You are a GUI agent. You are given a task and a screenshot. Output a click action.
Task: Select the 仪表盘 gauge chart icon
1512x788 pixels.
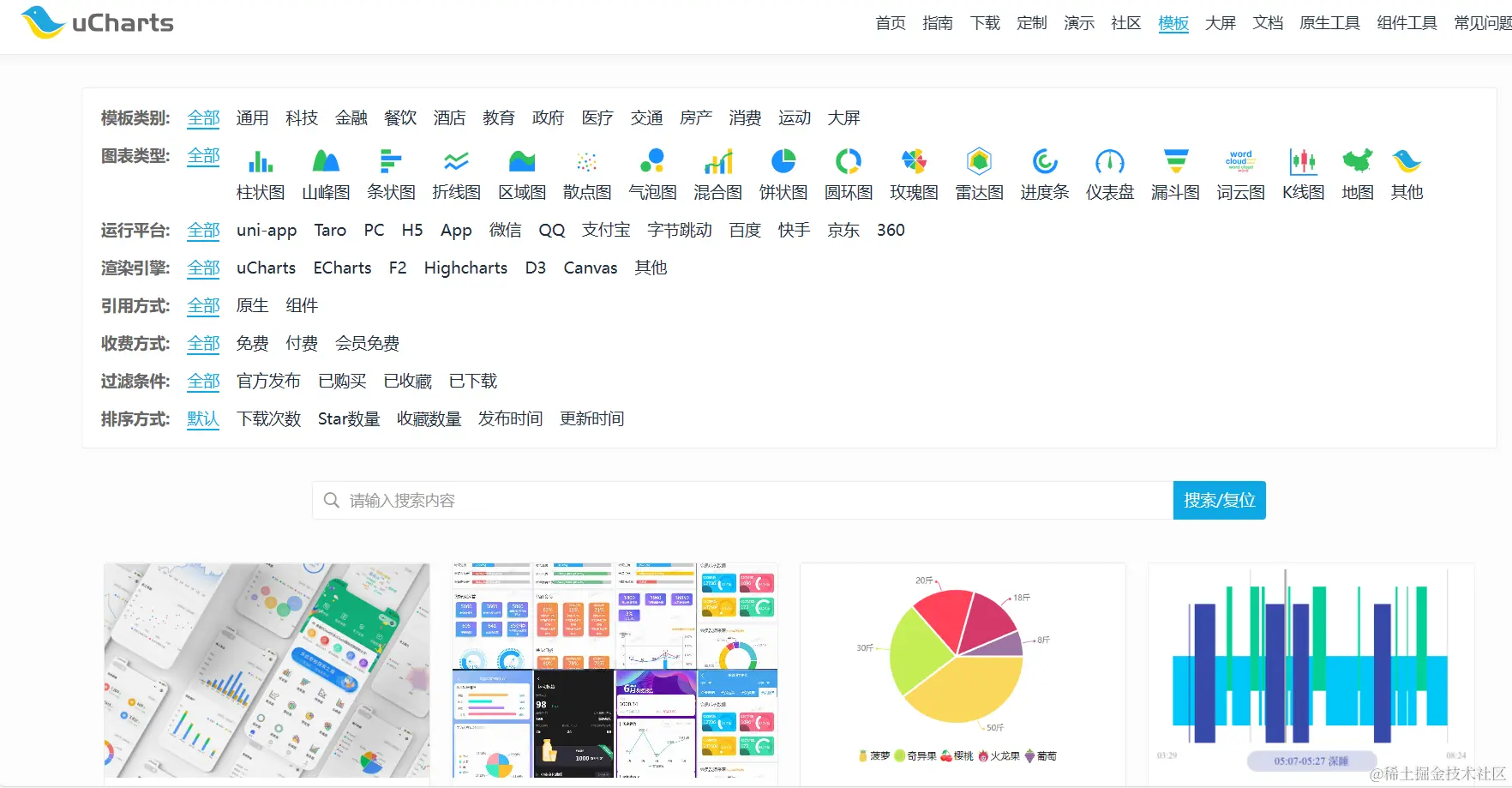(1110, 161)
